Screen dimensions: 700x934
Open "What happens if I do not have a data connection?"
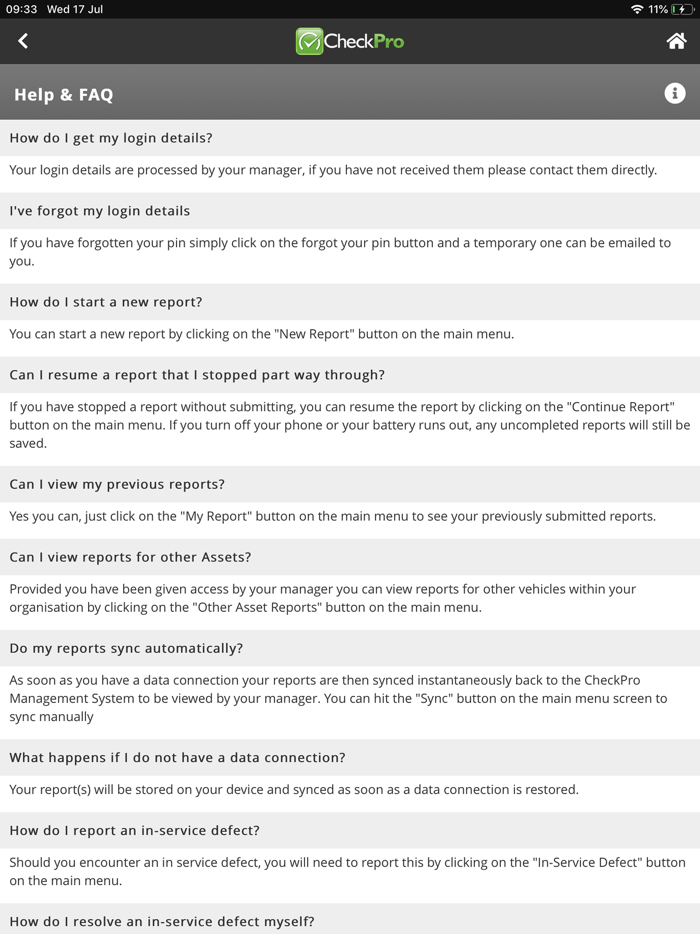[178, 757]
